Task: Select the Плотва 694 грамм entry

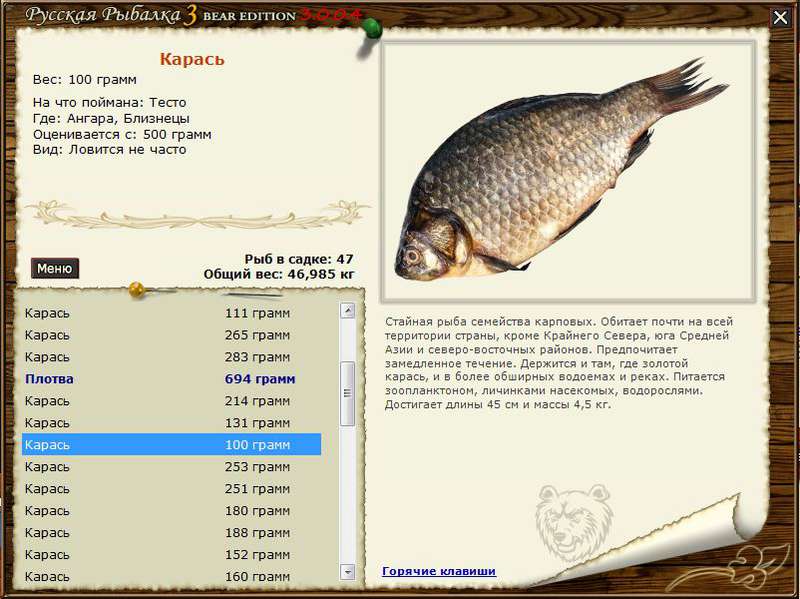Action: tap(170, 379)
